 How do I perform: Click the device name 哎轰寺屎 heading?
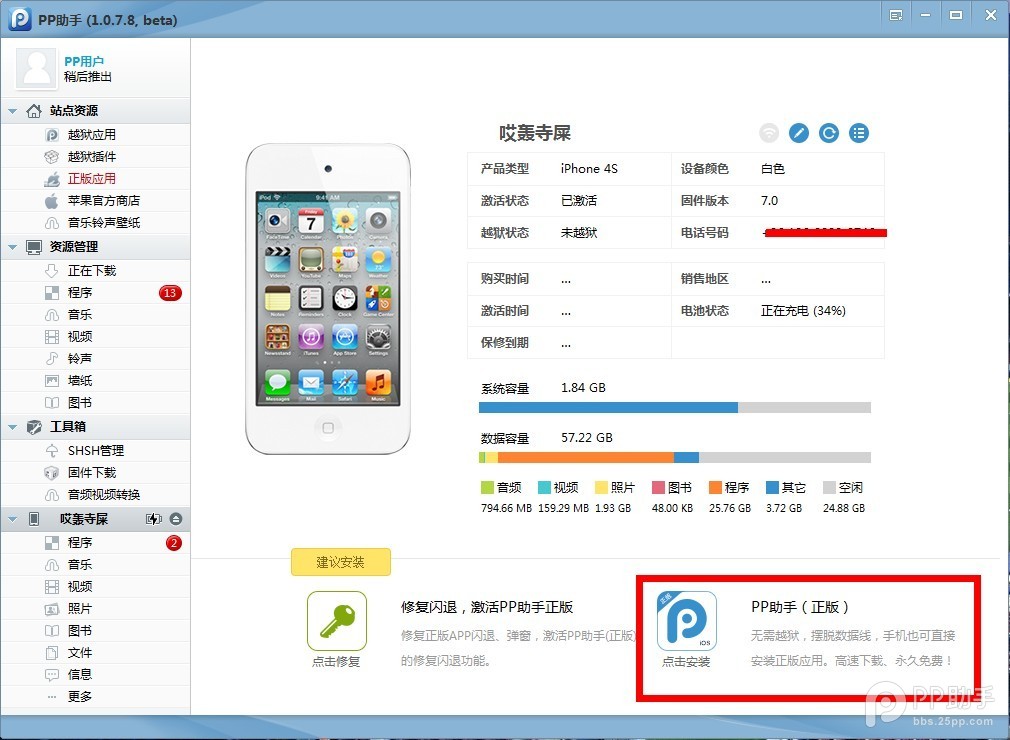[535, 133]
